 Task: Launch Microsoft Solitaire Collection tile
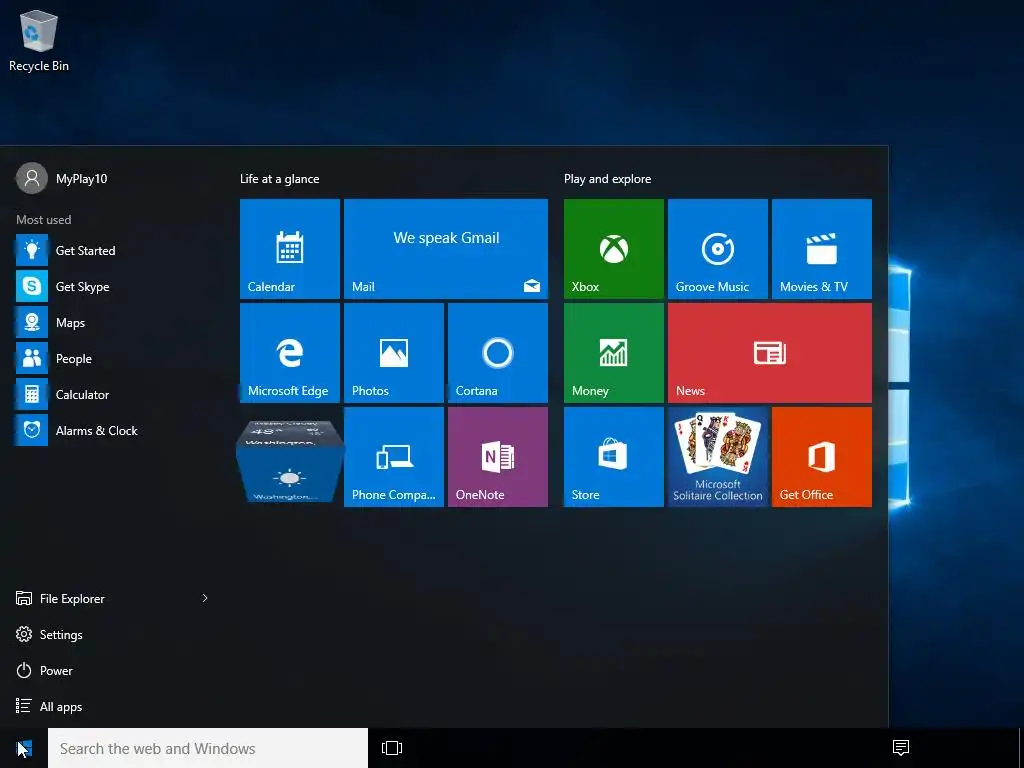pyautogui.click(x=717, y=456)
